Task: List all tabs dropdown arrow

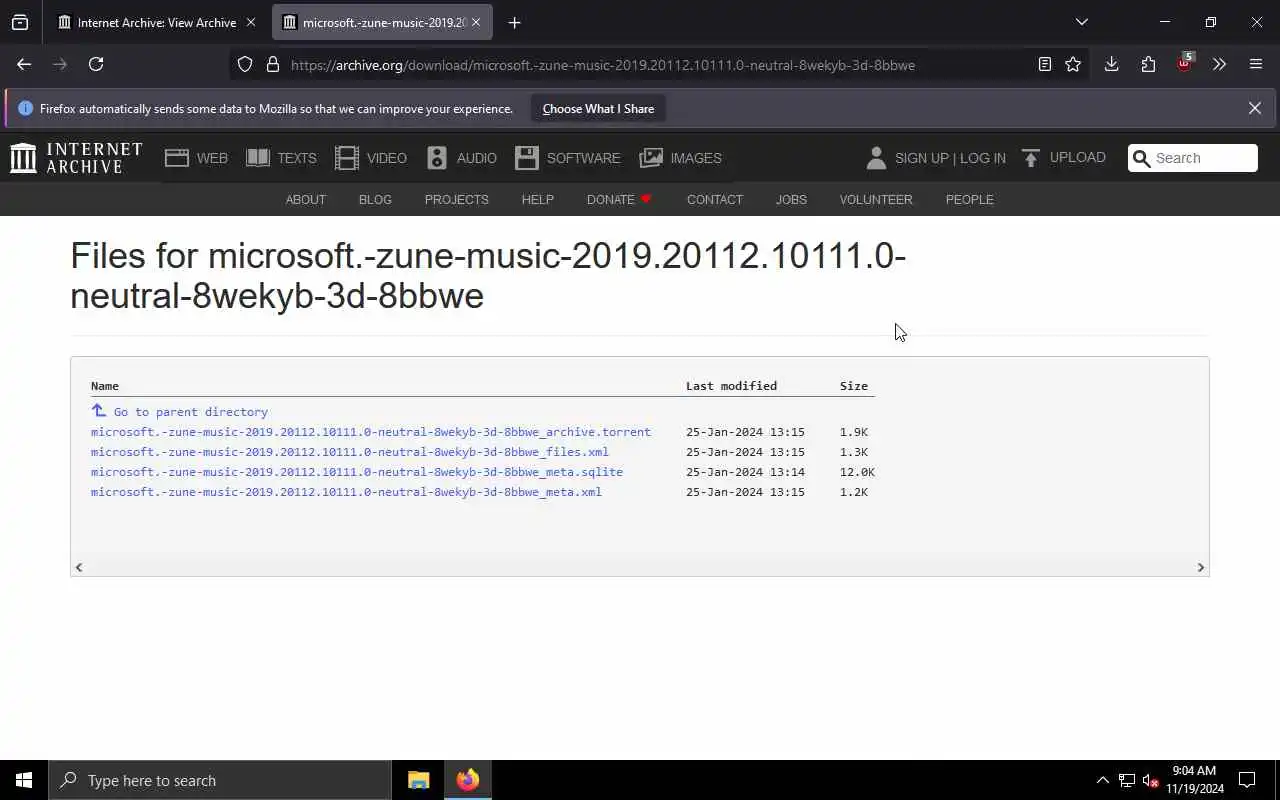Action: [1081, 22]
